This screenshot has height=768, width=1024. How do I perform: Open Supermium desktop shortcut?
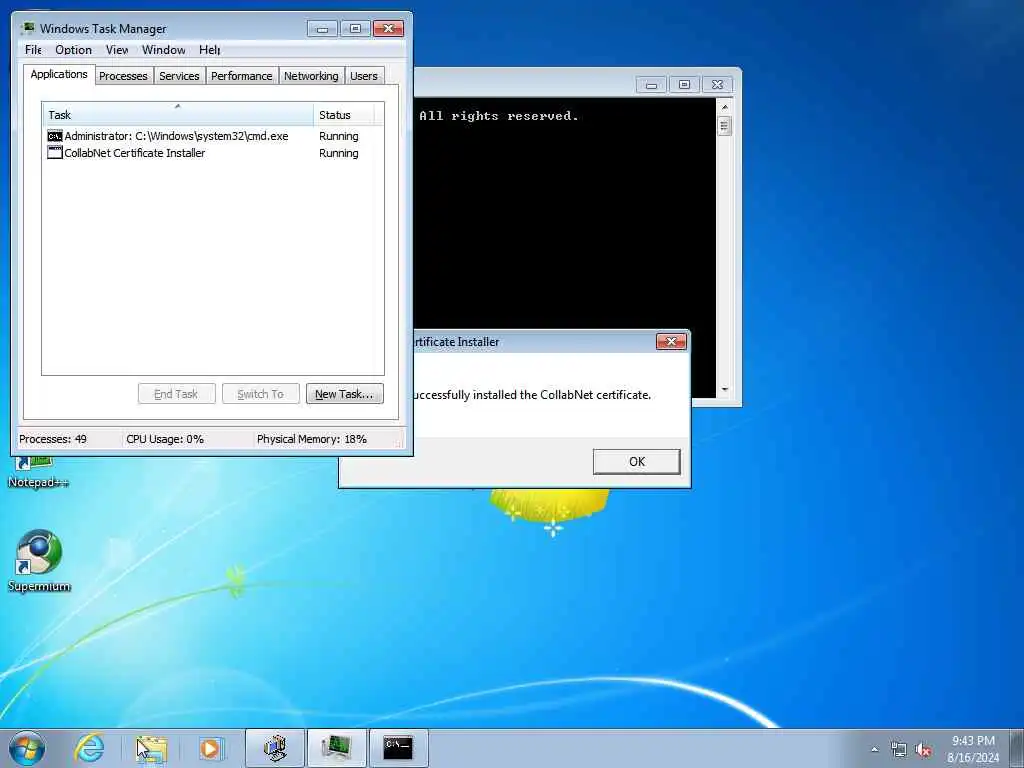pyautogui.click(x=39, y=561)
